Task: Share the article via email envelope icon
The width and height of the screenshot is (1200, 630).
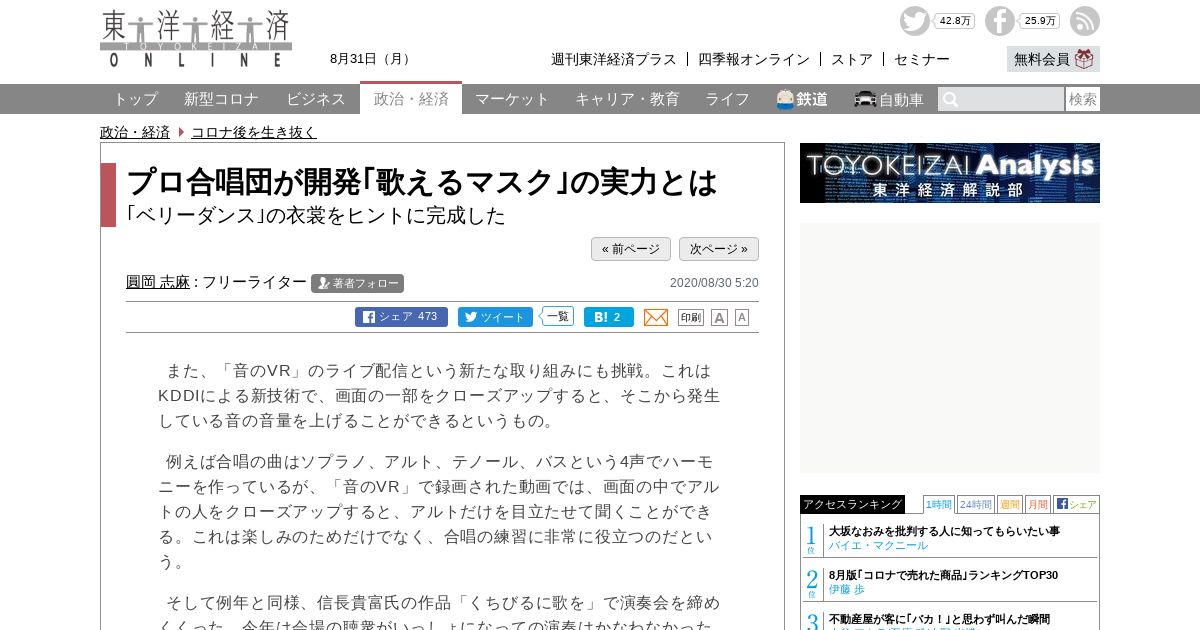Action: tap(656, 317)
